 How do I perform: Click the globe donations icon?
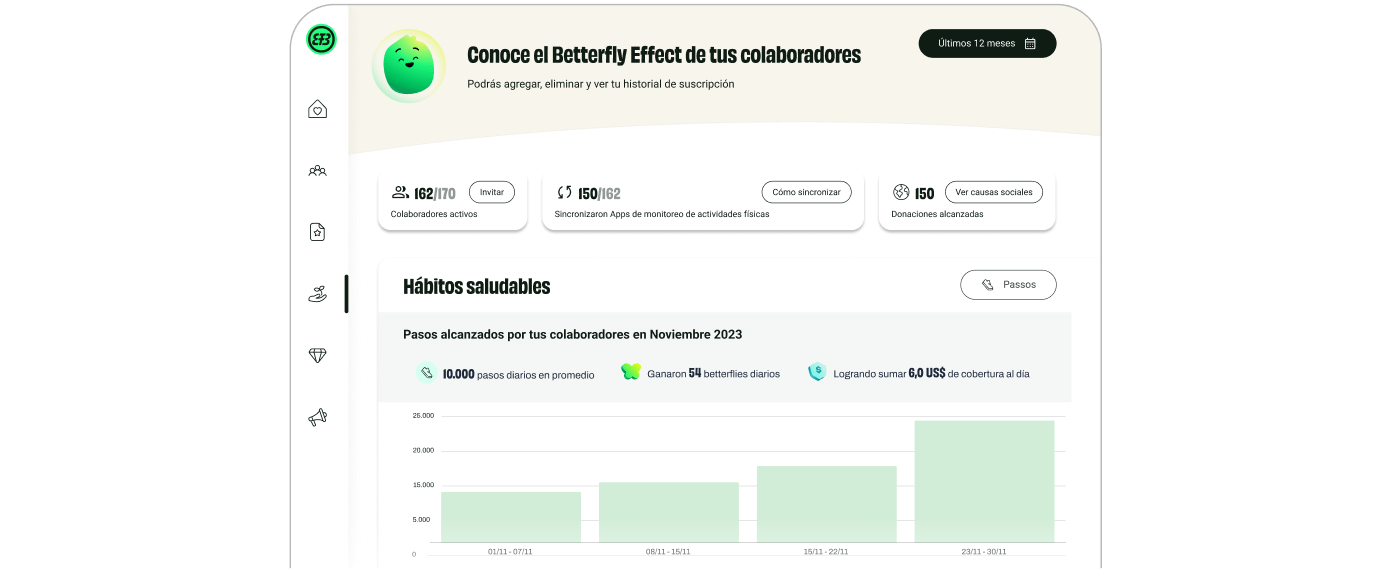[x=901, y=192]
